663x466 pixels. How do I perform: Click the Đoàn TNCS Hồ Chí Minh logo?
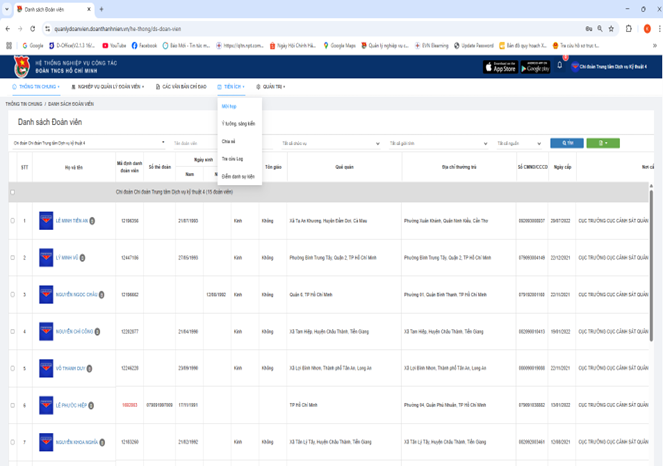click(x=19, y=67)
